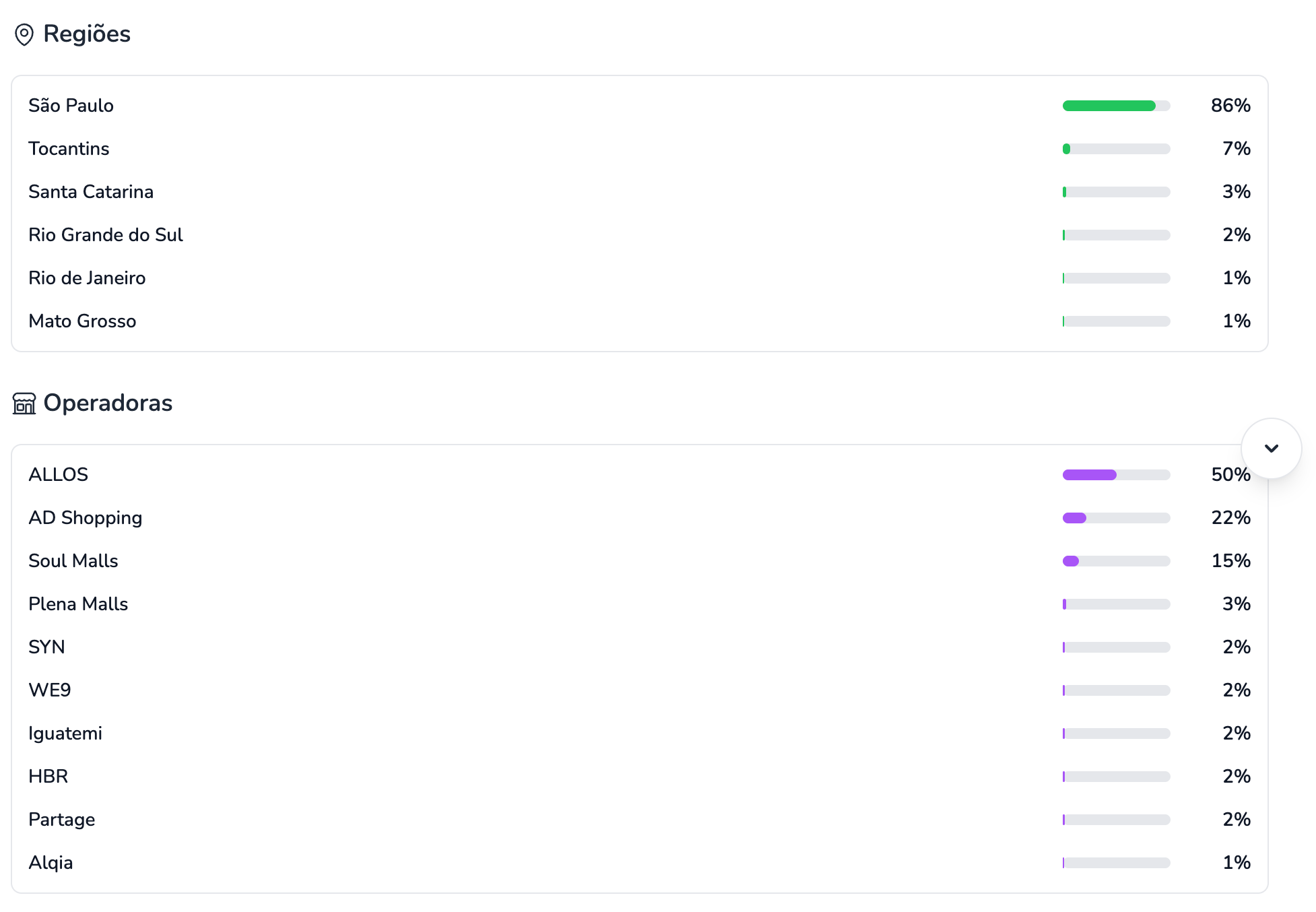Click Santa Catarina in regions list

pos(91,192)
